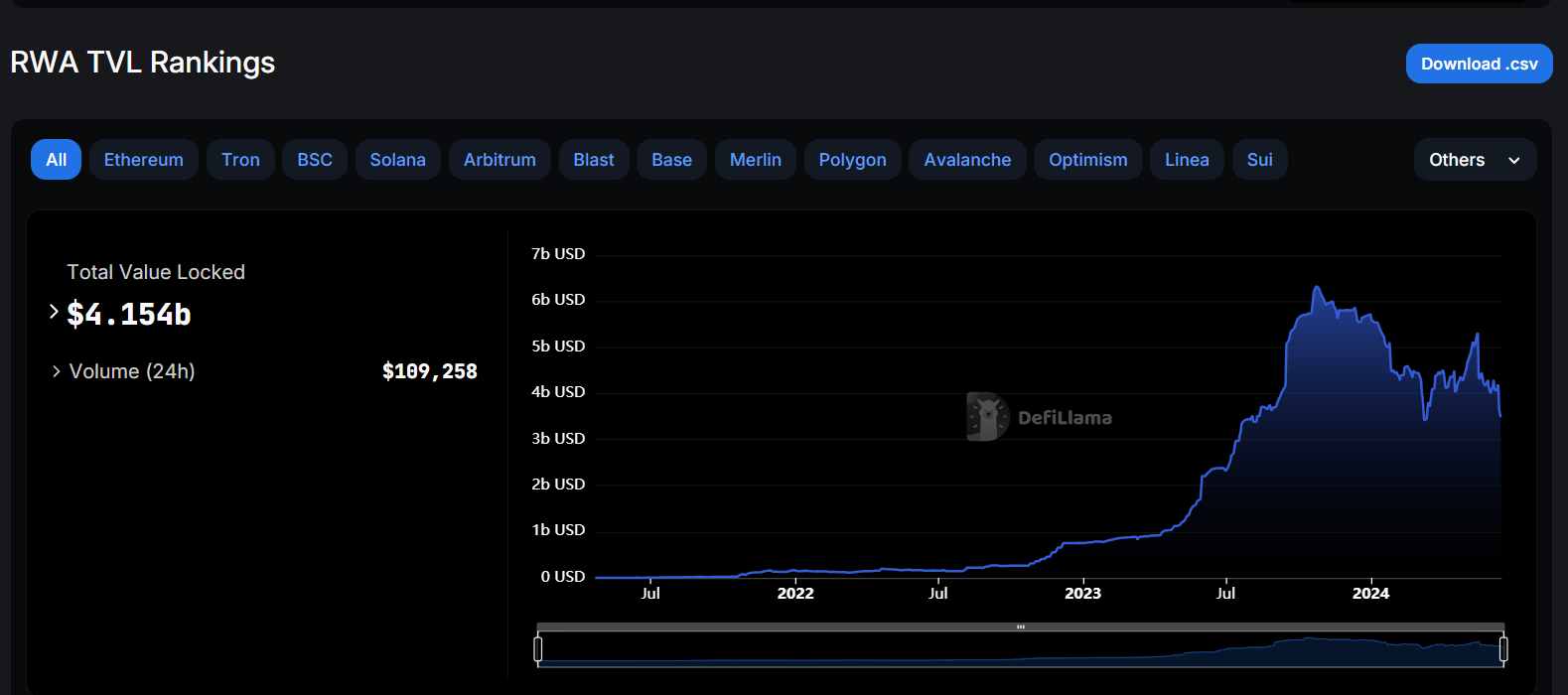Click the left range slider handle

[538, 649]
